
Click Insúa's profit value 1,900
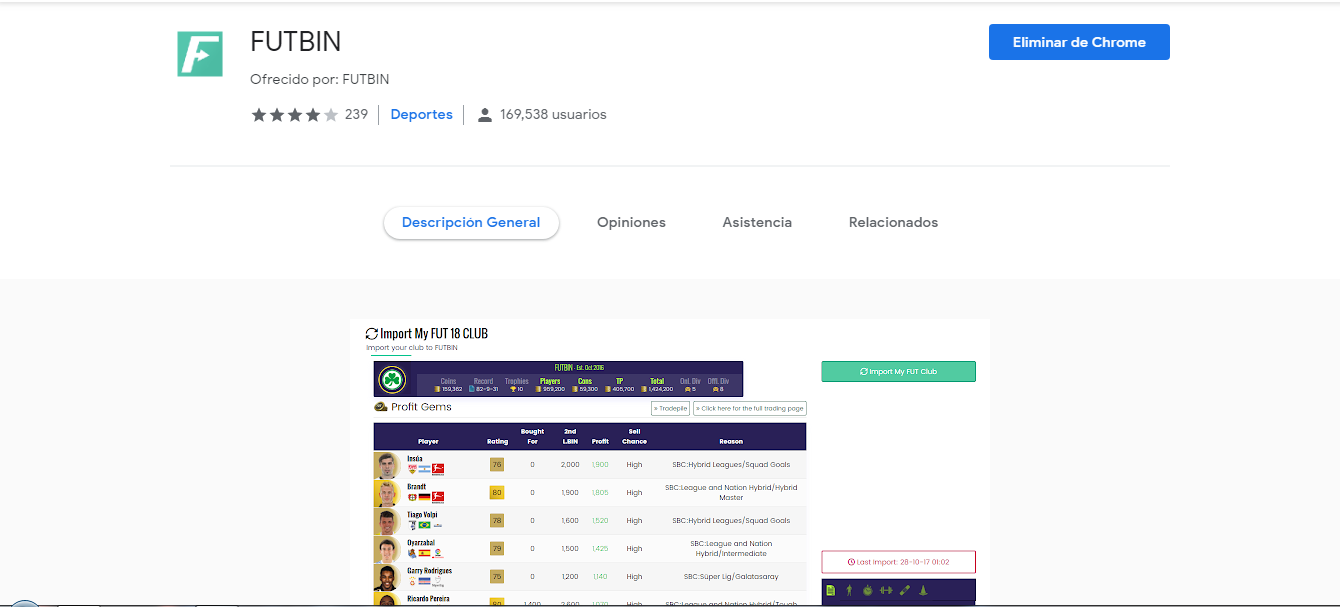pyautogui.click(x=600, y=464)
